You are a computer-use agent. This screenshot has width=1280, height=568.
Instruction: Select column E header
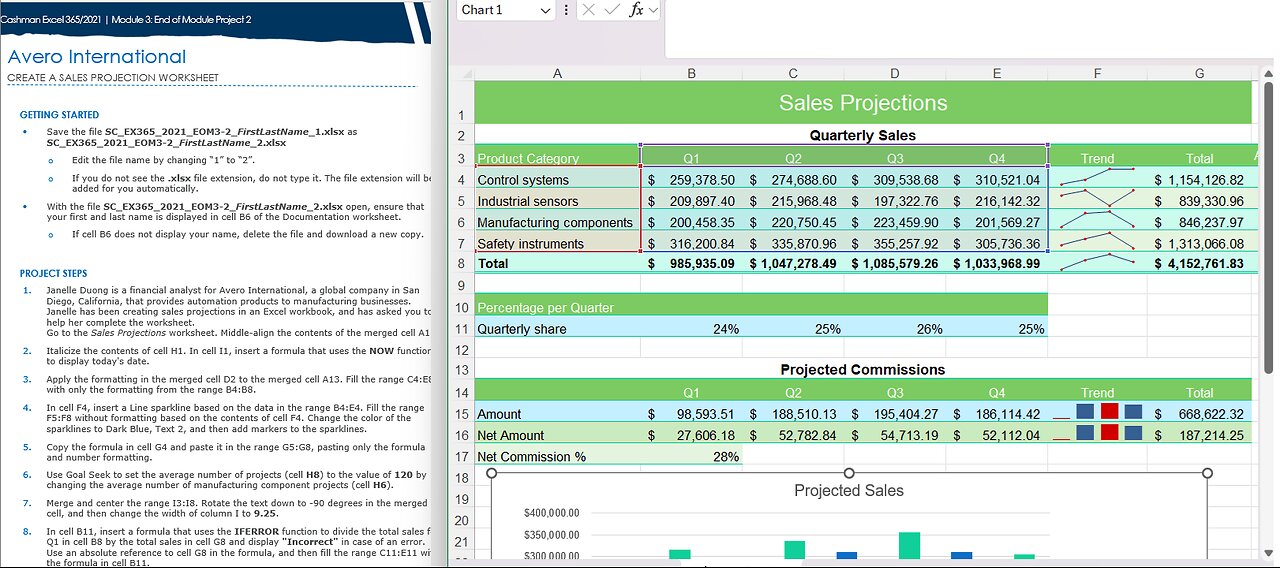tap(997, 73)
